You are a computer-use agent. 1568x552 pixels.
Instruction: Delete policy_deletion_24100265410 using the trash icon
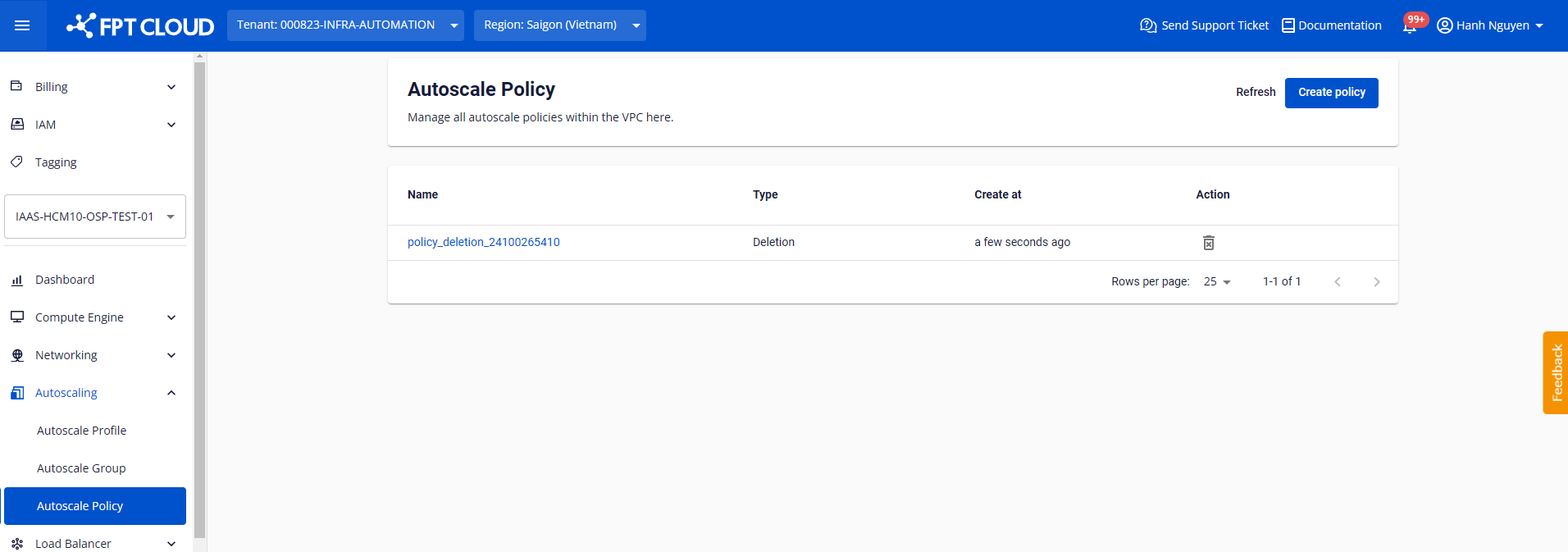(x=1208, y=243)
